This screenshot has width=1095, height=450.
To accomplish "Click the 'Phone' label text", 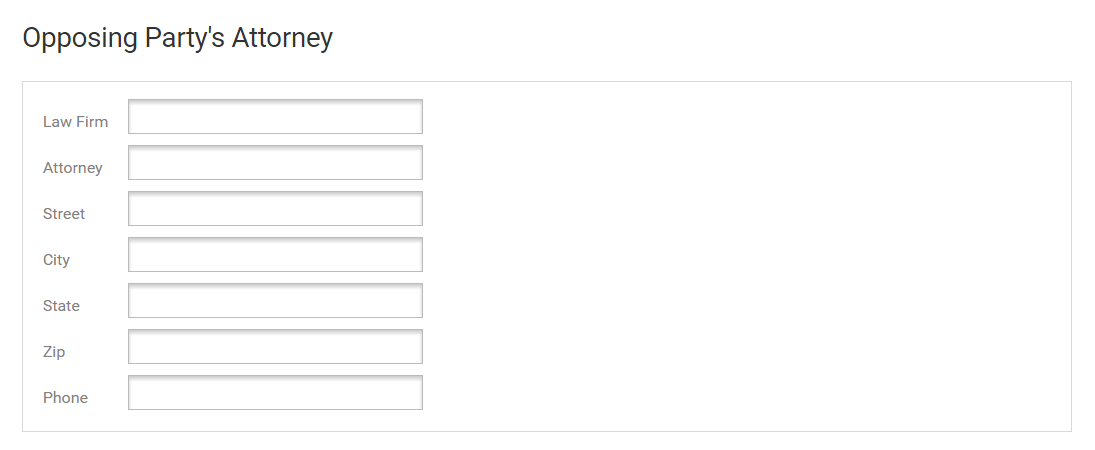I will coord(65,398).
